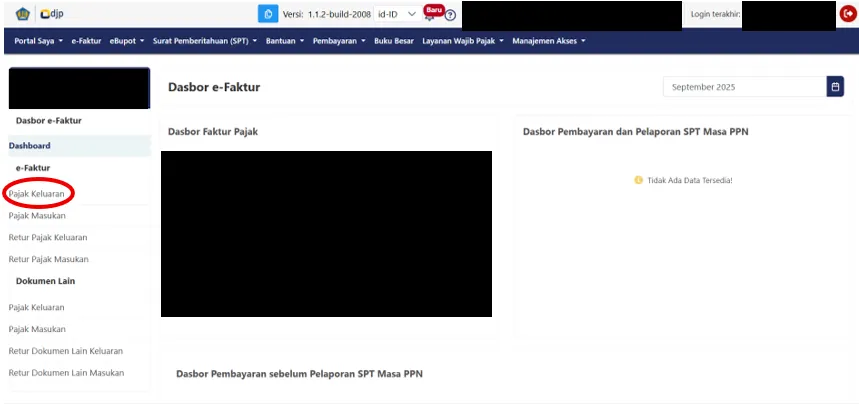Screen dimensions: 859x415
Task: Click the blue icon beside version text
Action: coord(267,15)
